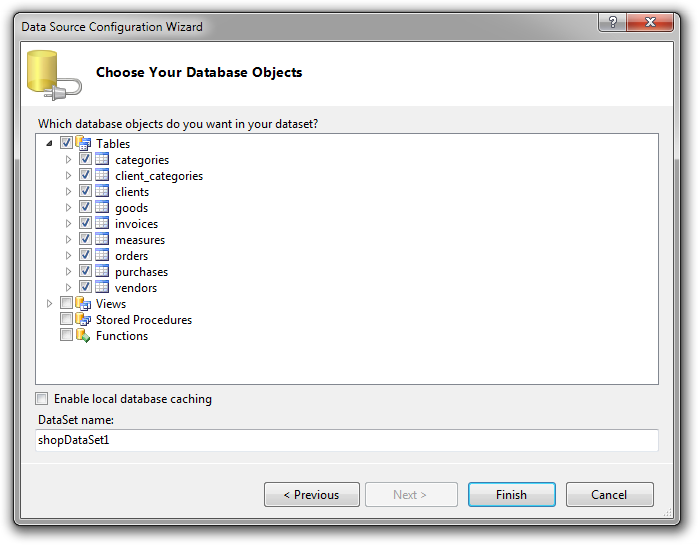
Task: Check the Functions checkbox
Action: point(66,335)
